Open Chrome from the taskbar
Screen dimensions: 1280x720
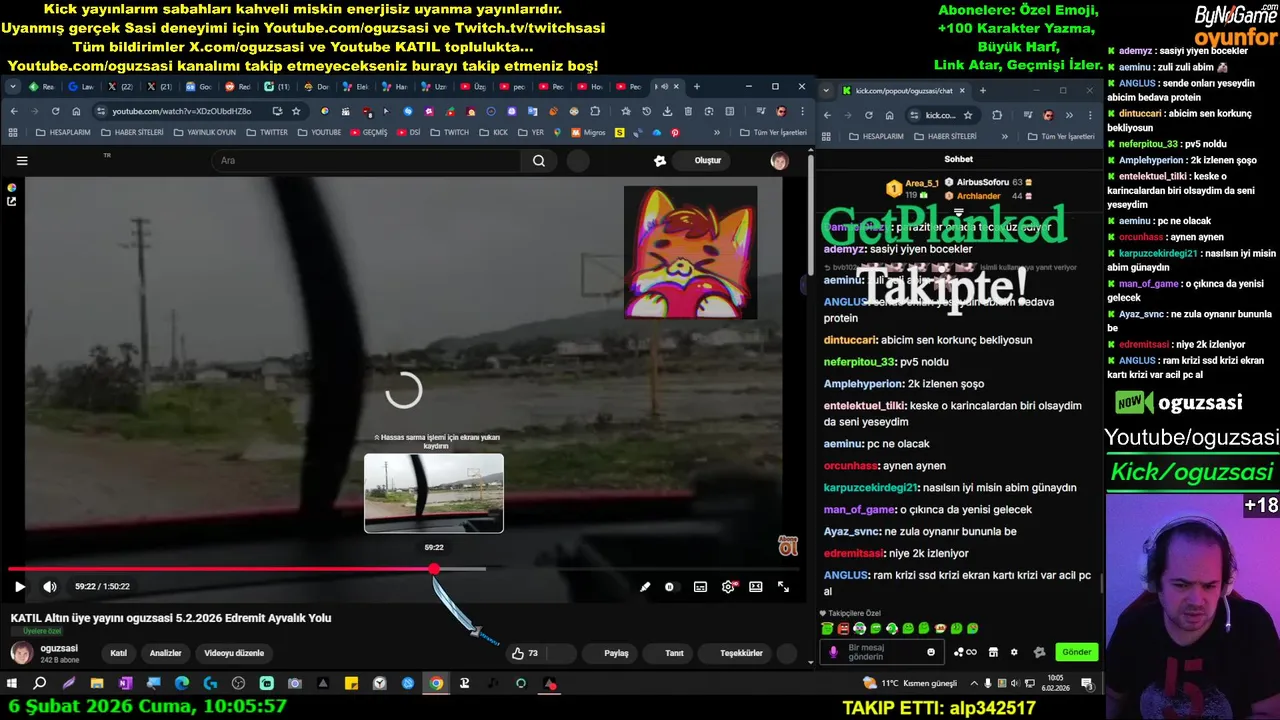436,684
